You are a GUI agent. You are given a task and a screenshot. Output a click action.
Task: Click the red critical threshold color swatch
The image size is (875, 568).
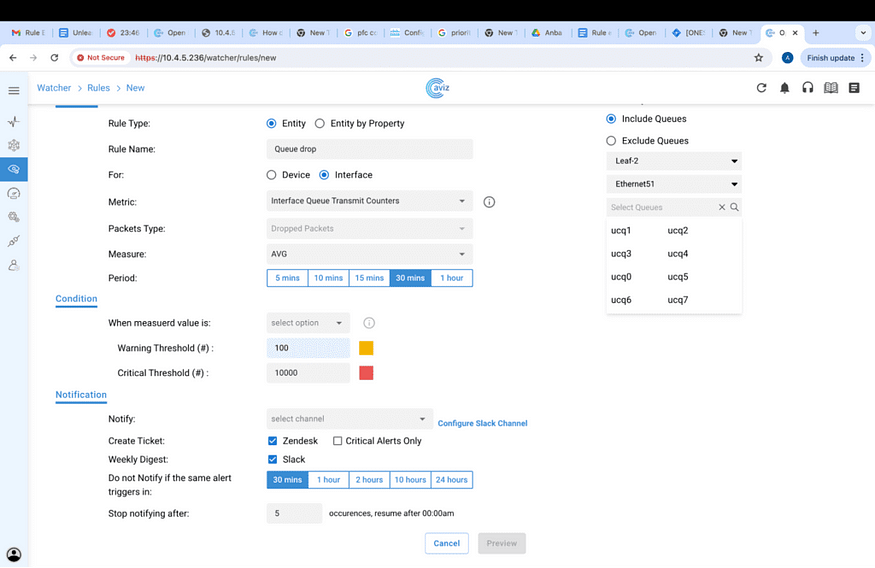[x=366, y=373]
